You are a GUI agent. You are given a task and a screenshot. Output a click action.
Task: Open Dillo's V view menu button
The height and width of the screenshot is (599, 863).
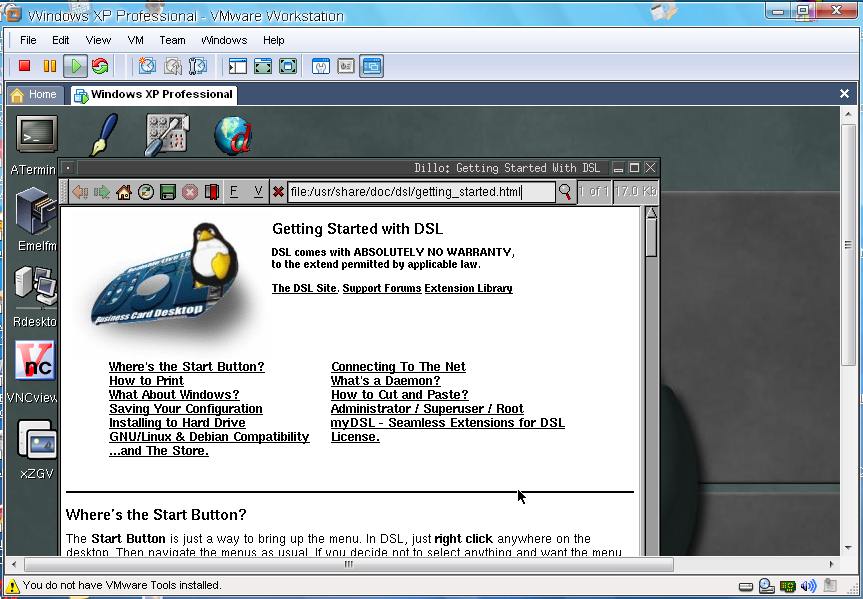coord(258,192)
